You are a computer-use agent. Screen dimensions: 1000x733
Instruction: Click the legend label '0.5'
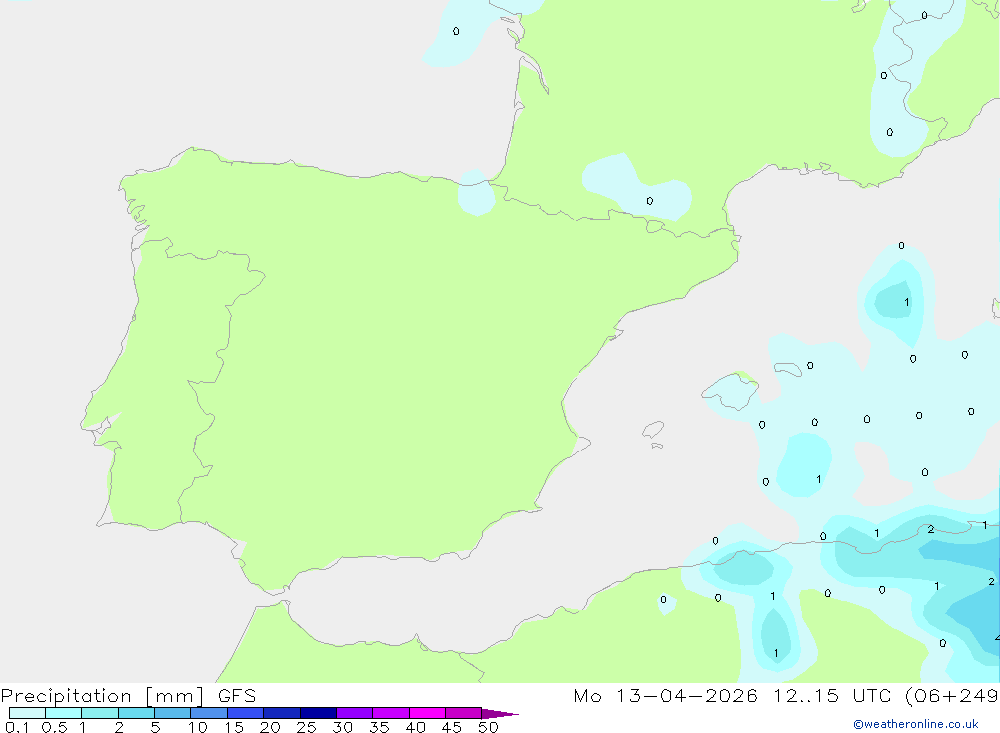pyautogui.click(x=54, y=727)
